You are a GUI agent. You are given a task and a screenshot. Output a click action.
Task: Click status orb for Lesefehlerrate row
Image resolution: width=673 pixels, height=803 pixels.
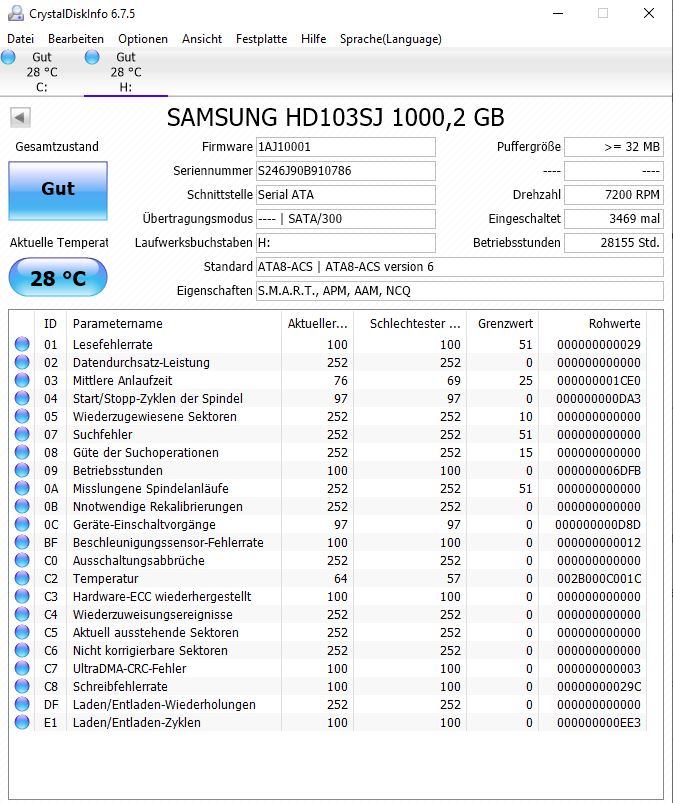tap(22, 344)
